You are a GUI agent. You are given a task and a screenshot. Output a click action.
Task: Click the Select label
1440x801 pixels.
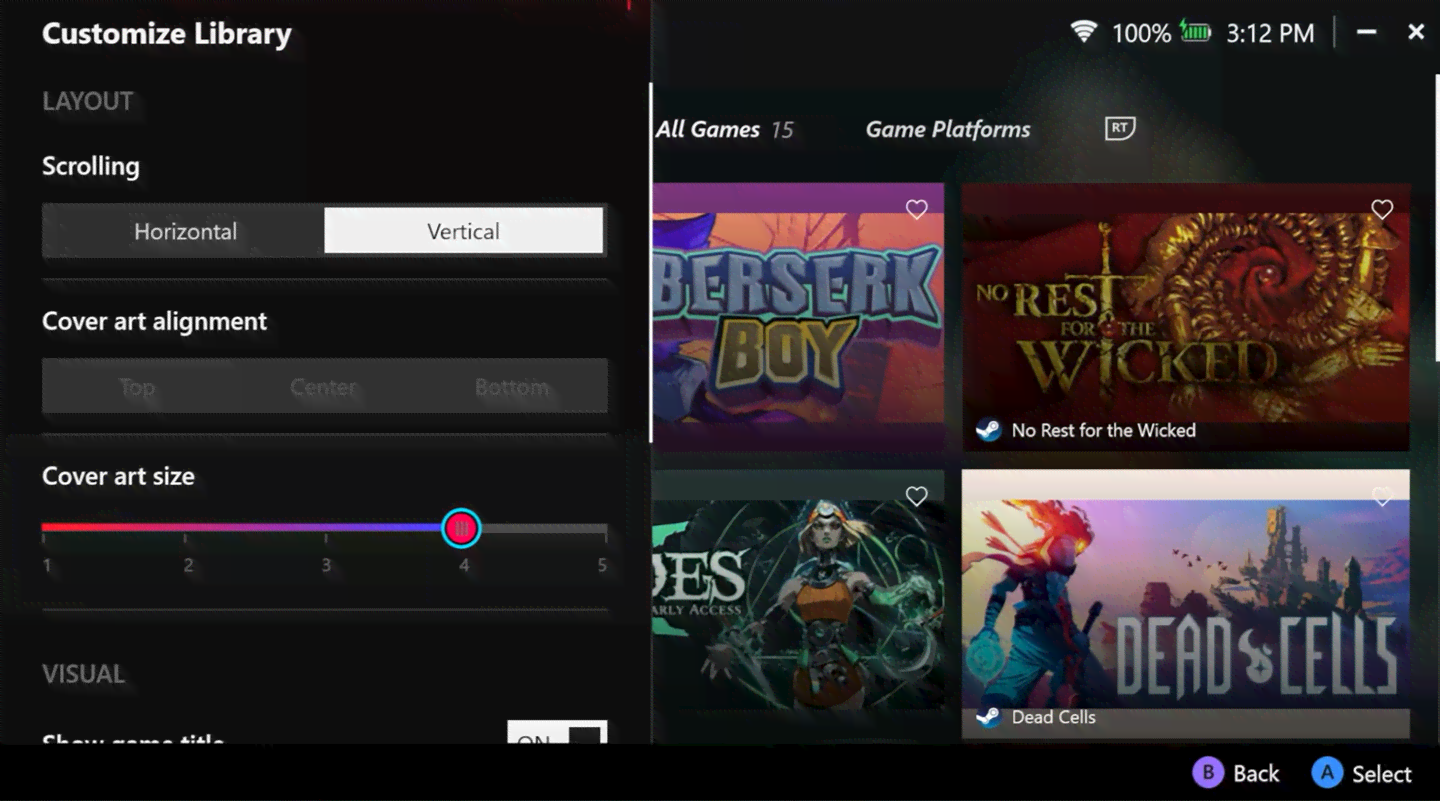pos(1382,774)
